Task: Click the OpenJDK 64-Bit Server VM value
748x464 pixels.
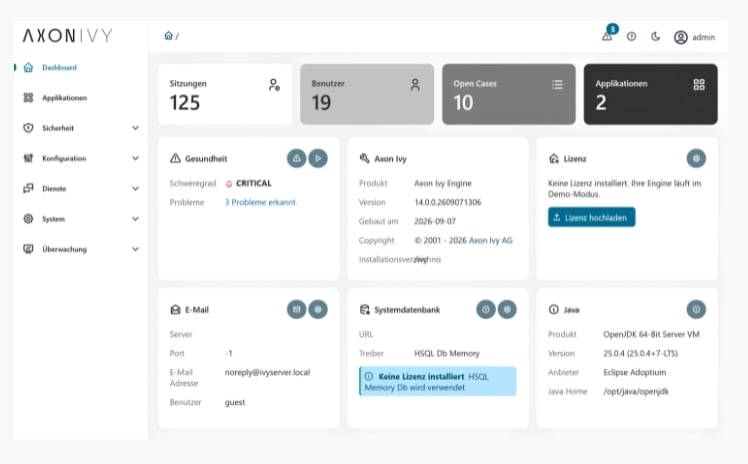Action: point(651,334)
